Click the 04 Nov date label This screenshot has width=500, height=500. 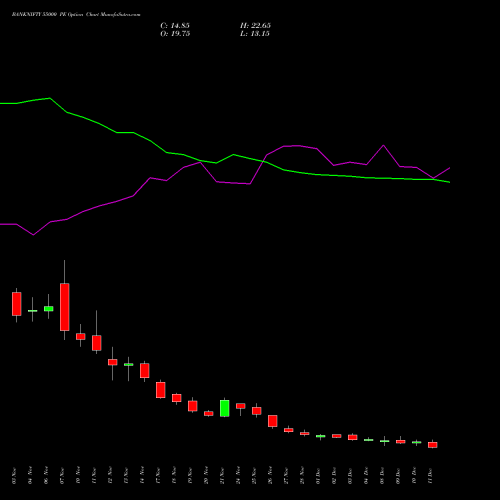click(30, 476)
